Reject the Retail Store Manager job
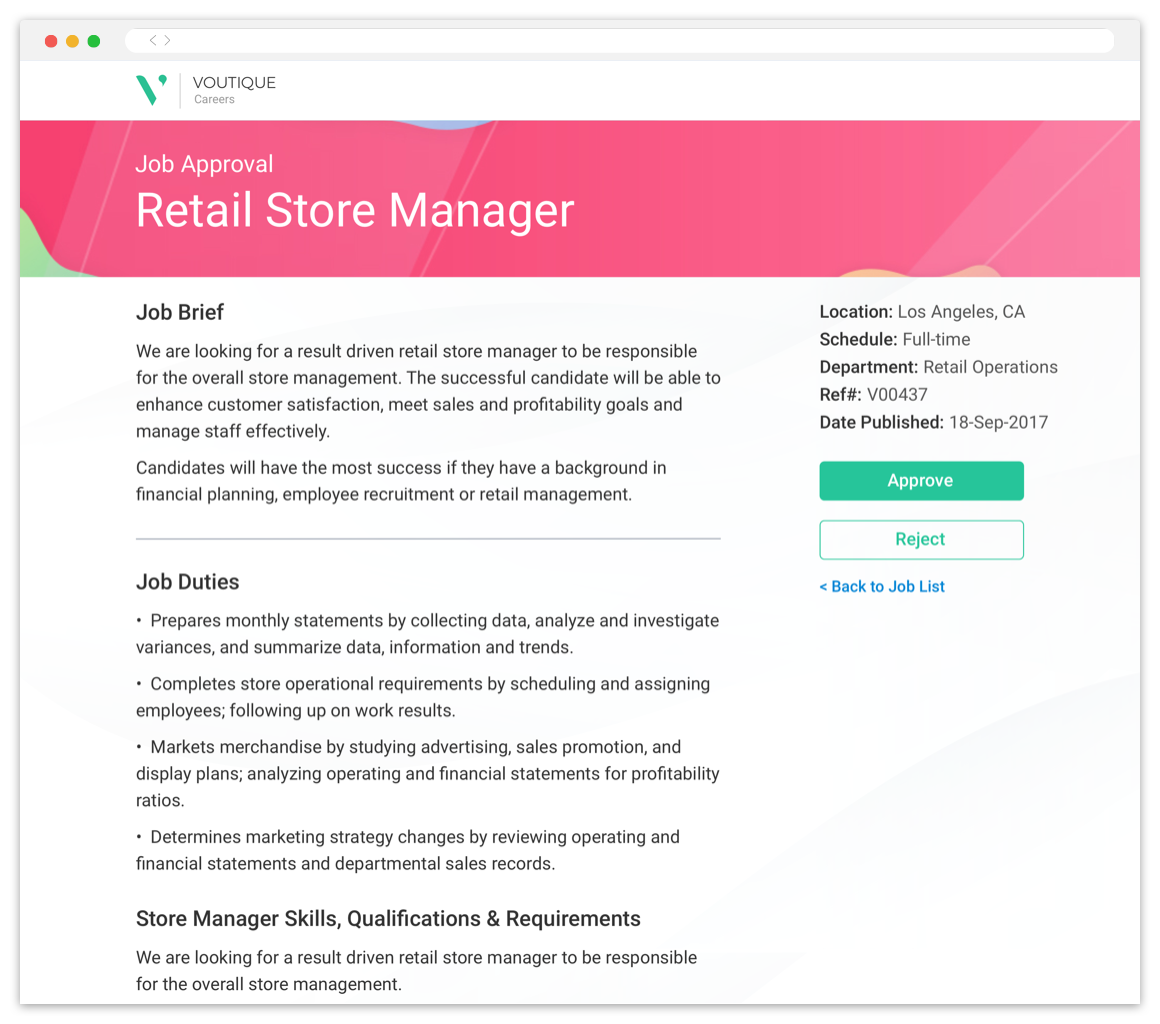1160x1024 pixels. coord(921,539)
